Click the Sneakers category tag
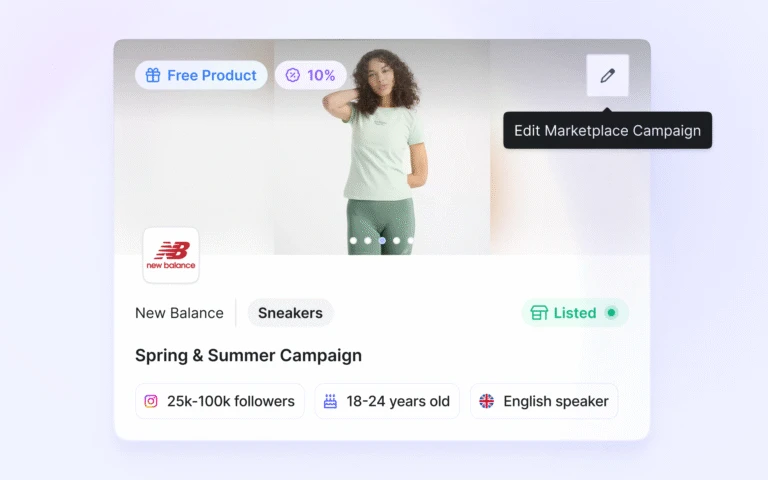This screenshot has height=480, width=768. [x=290, y=312]
